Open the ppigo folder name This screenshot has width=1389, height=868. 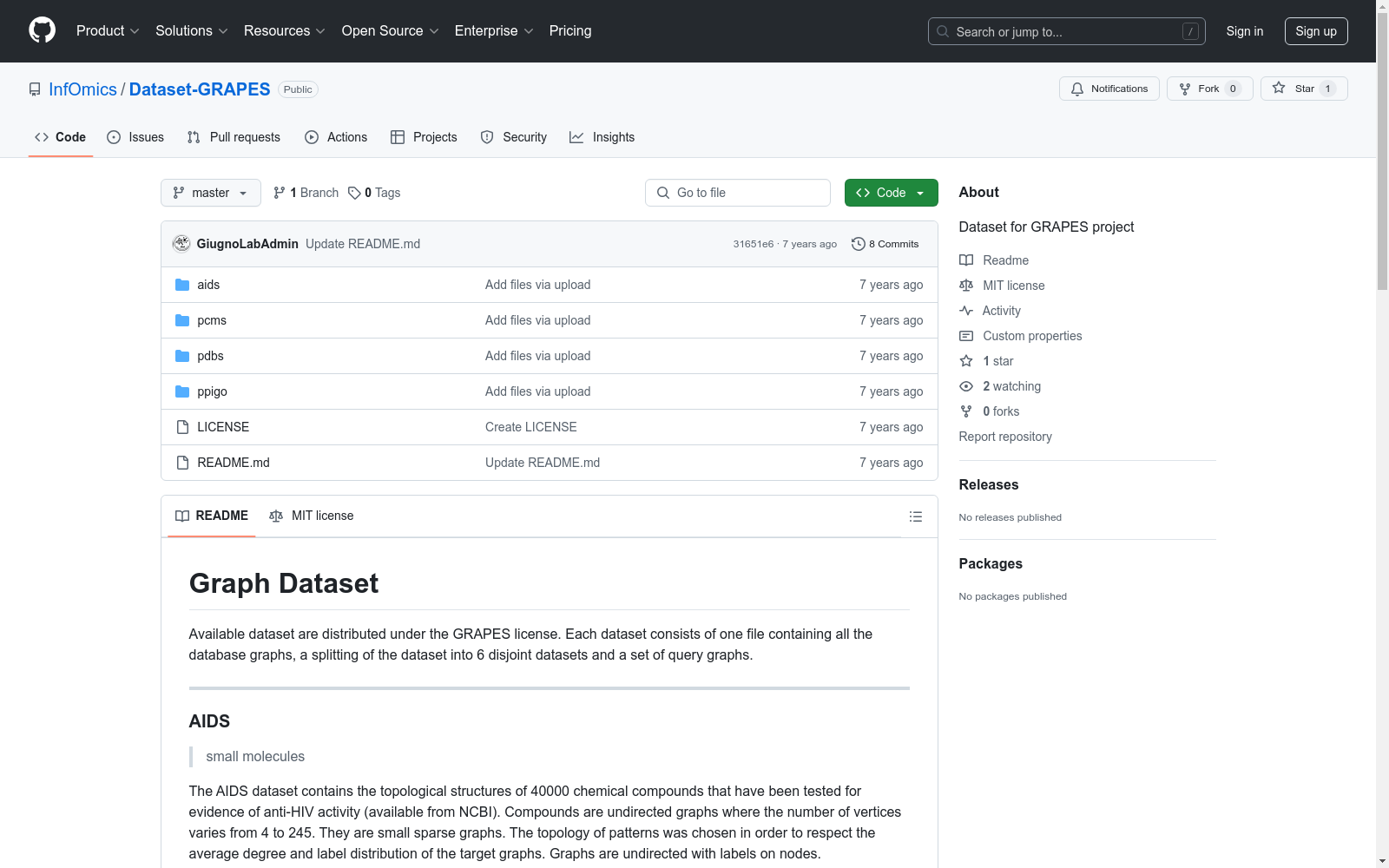coord(213,391)
